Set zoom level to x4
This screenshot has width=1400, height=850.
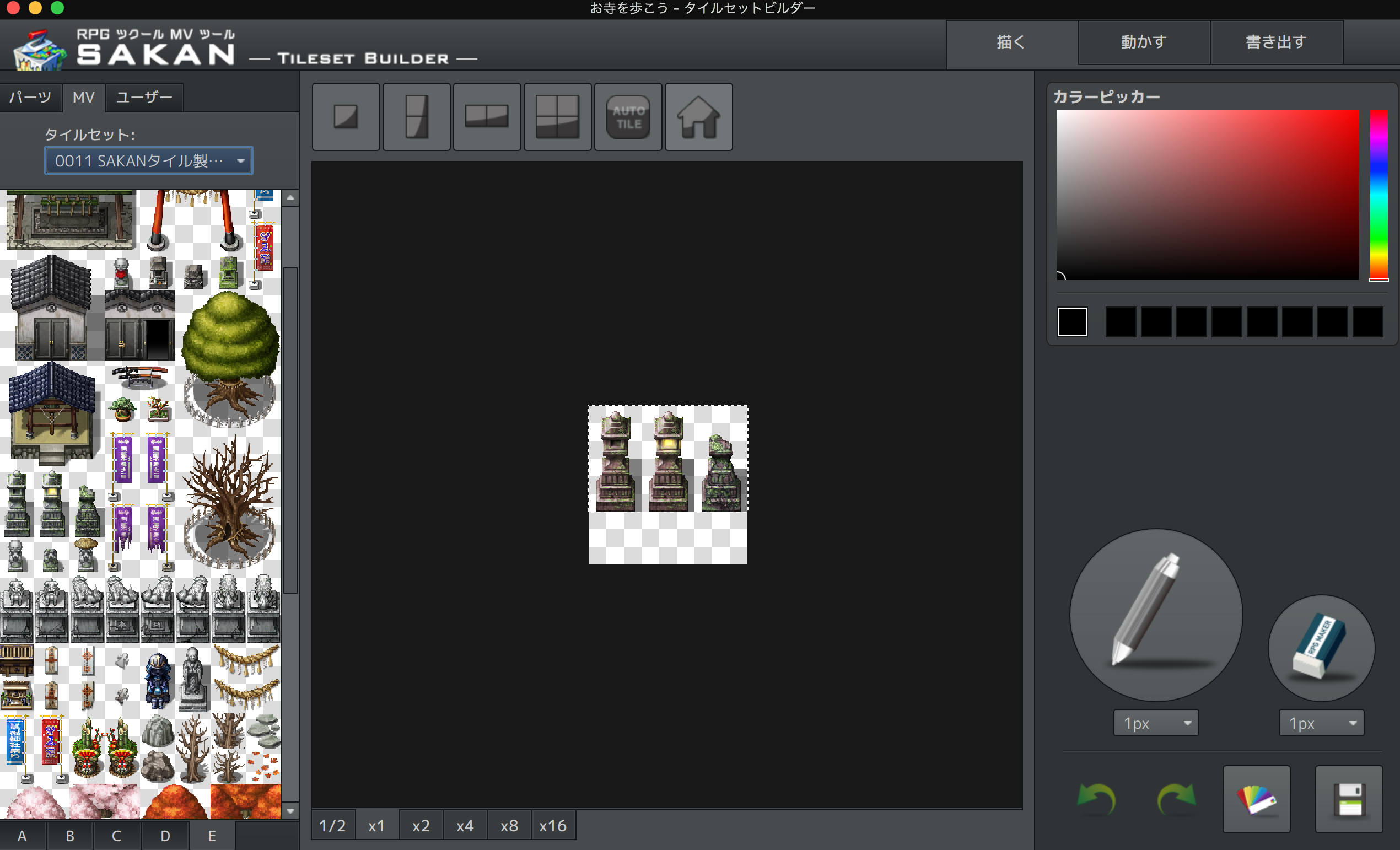tap(465, 825)
